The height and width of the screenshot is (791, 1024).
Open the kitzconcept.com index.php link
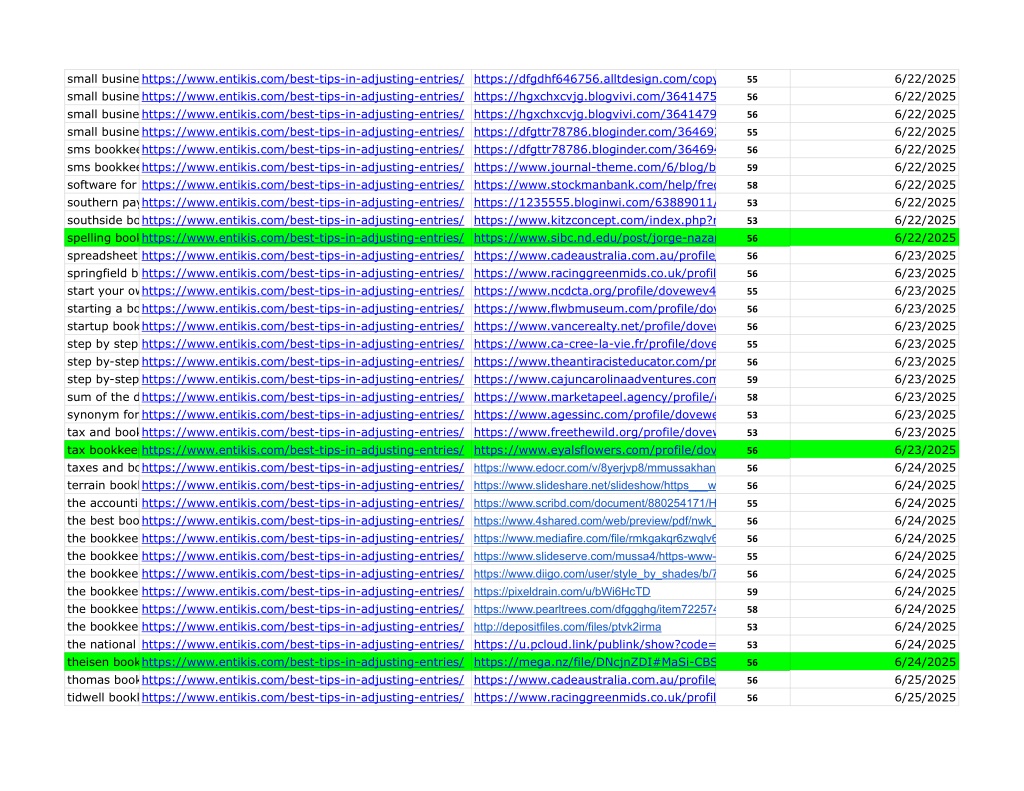[594, 220]
